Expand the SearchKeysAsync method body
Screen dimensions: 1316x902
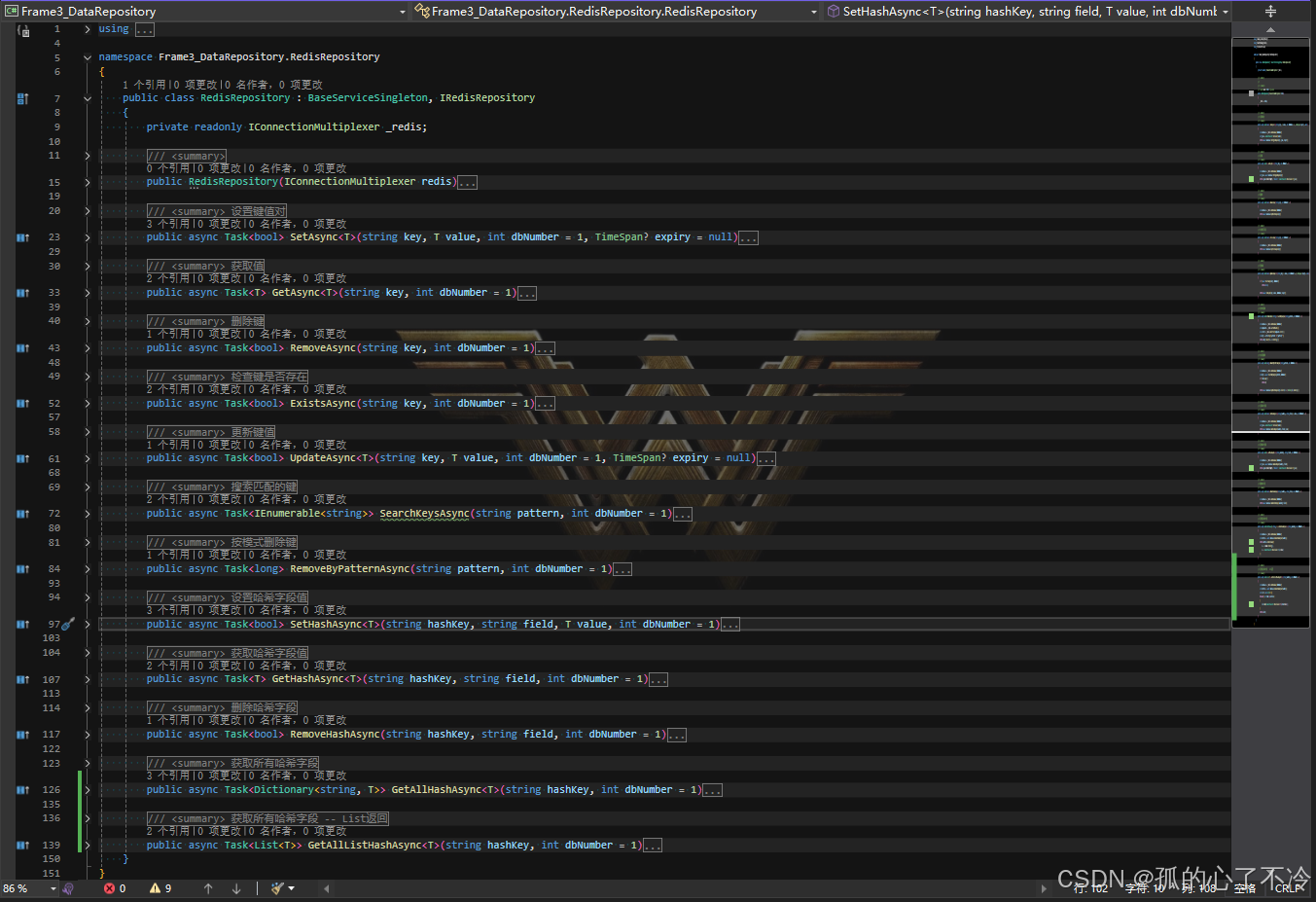[x=88, y=514]
